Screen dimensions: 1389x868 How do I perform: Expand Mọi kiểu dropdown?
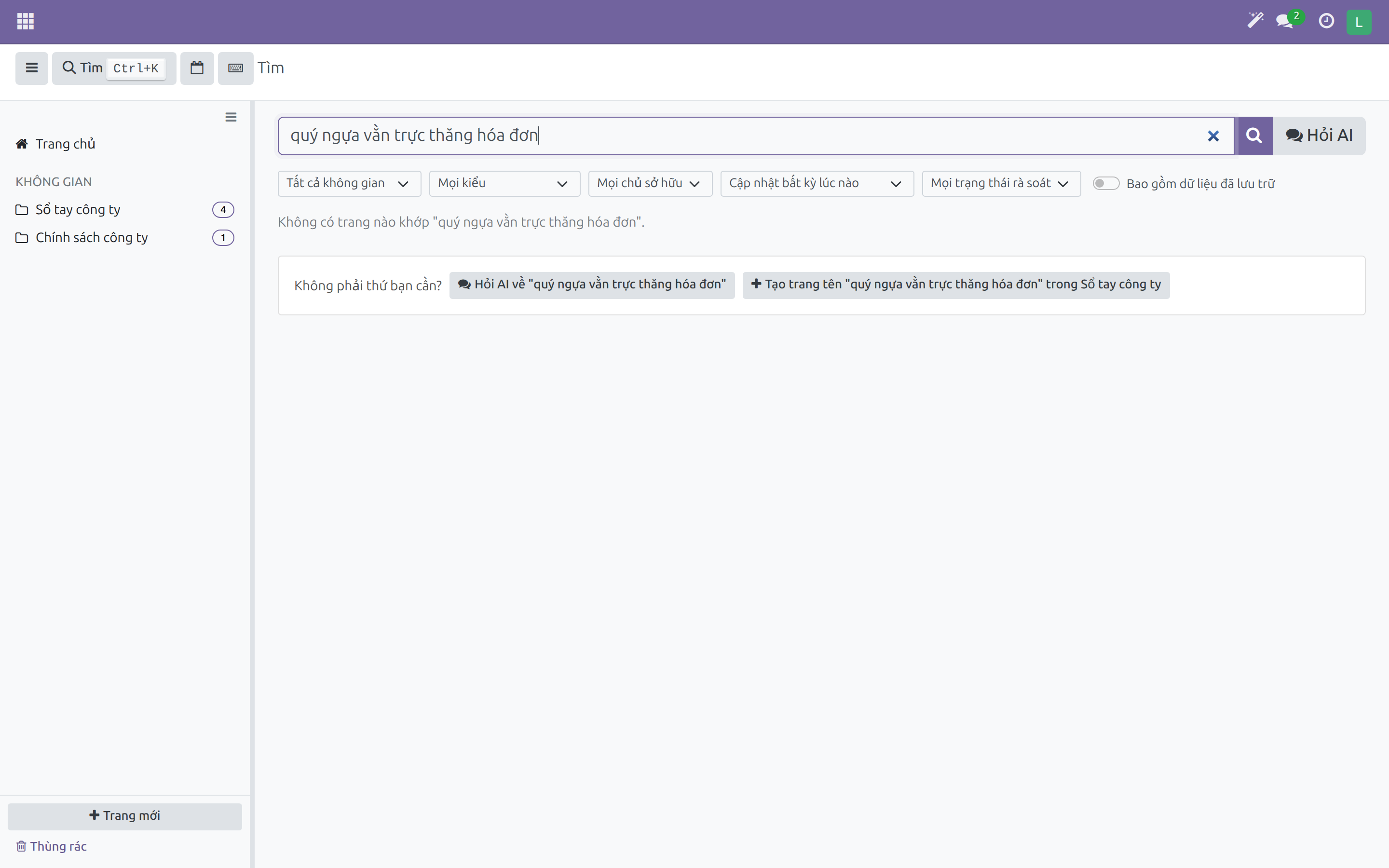pyautogui.click(x=504, y=184)
